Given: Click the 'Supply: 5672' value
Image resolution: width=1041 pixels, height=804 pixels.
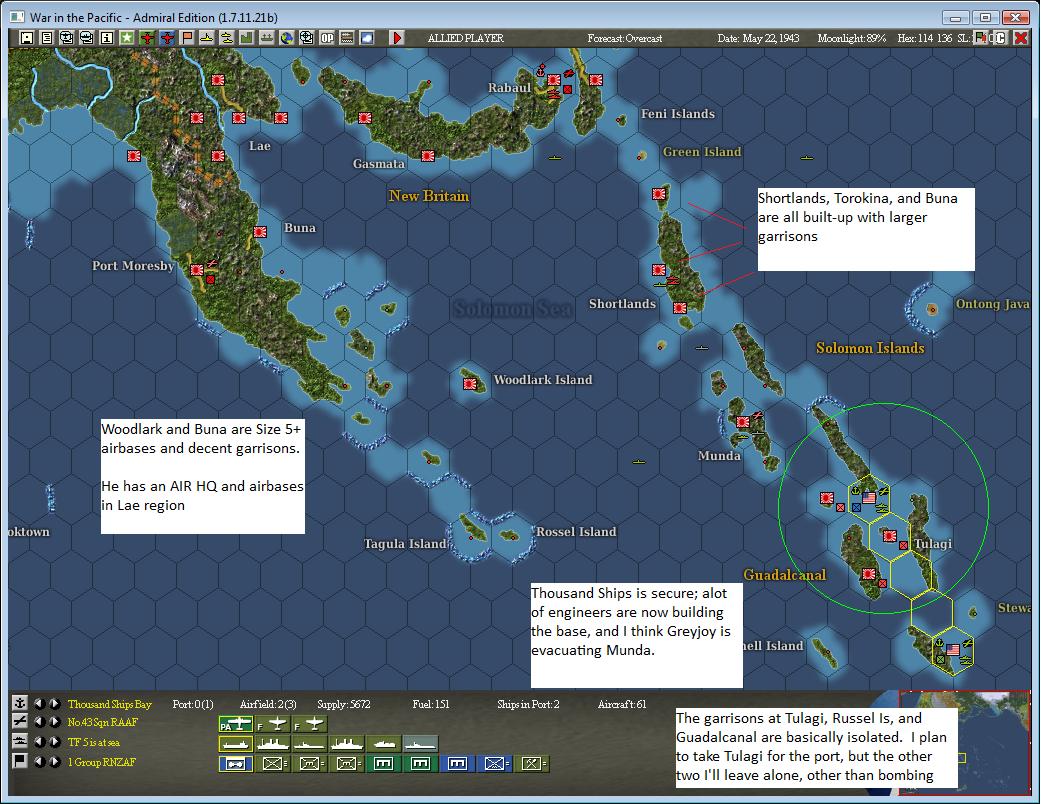Looking at the screenshot, I should [343, 704].
